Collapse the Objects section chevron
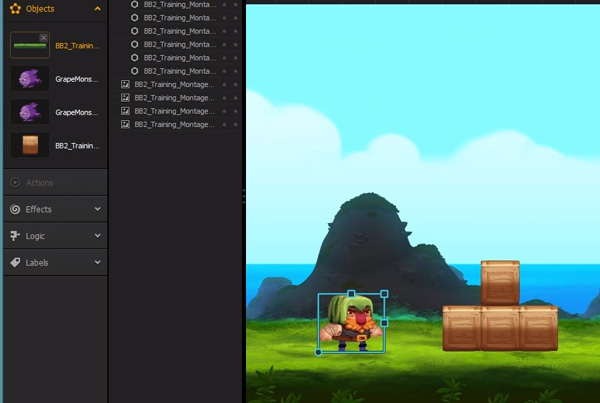The height and width of the screenshot is (403, 600). pos(98,8)
